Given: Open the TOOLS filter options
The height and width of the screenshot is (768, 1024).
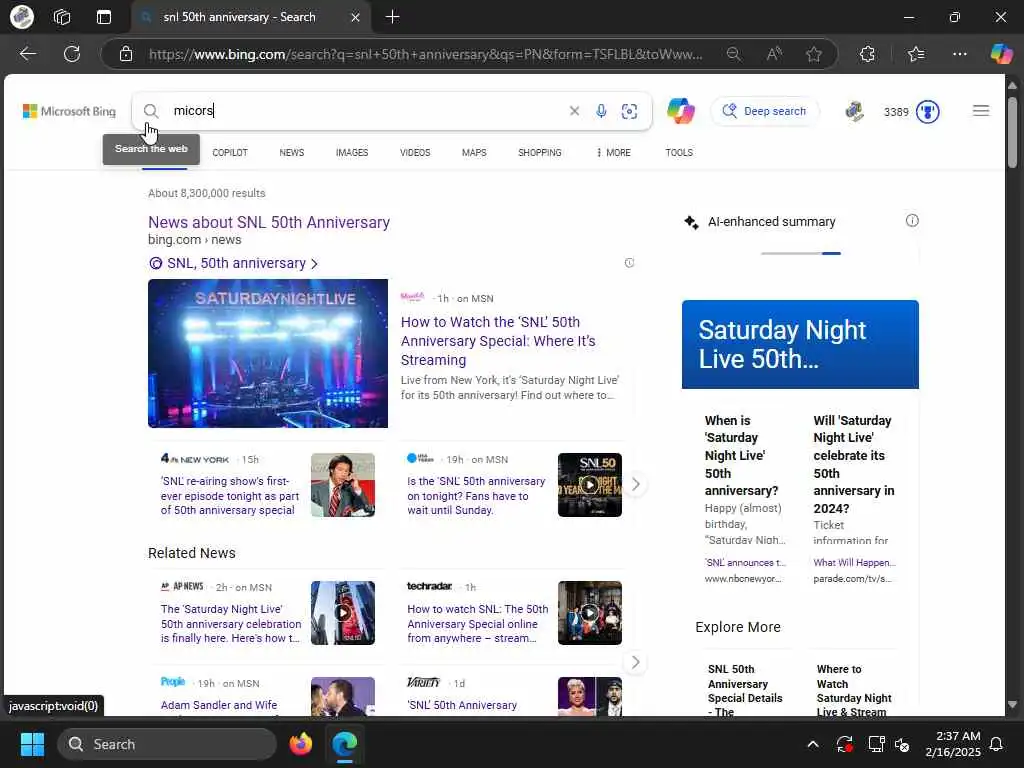Looking at the screenshot, I should click(679, 152).
